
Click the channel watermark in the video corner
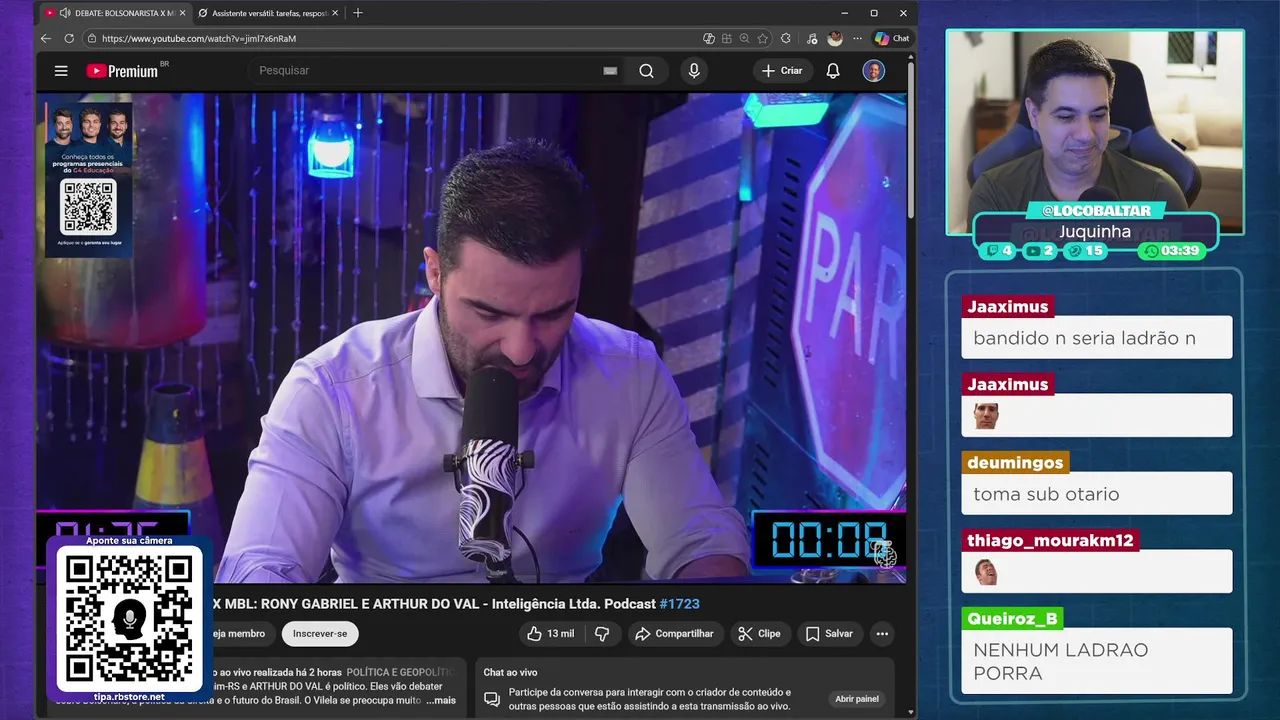pos(884,554)
